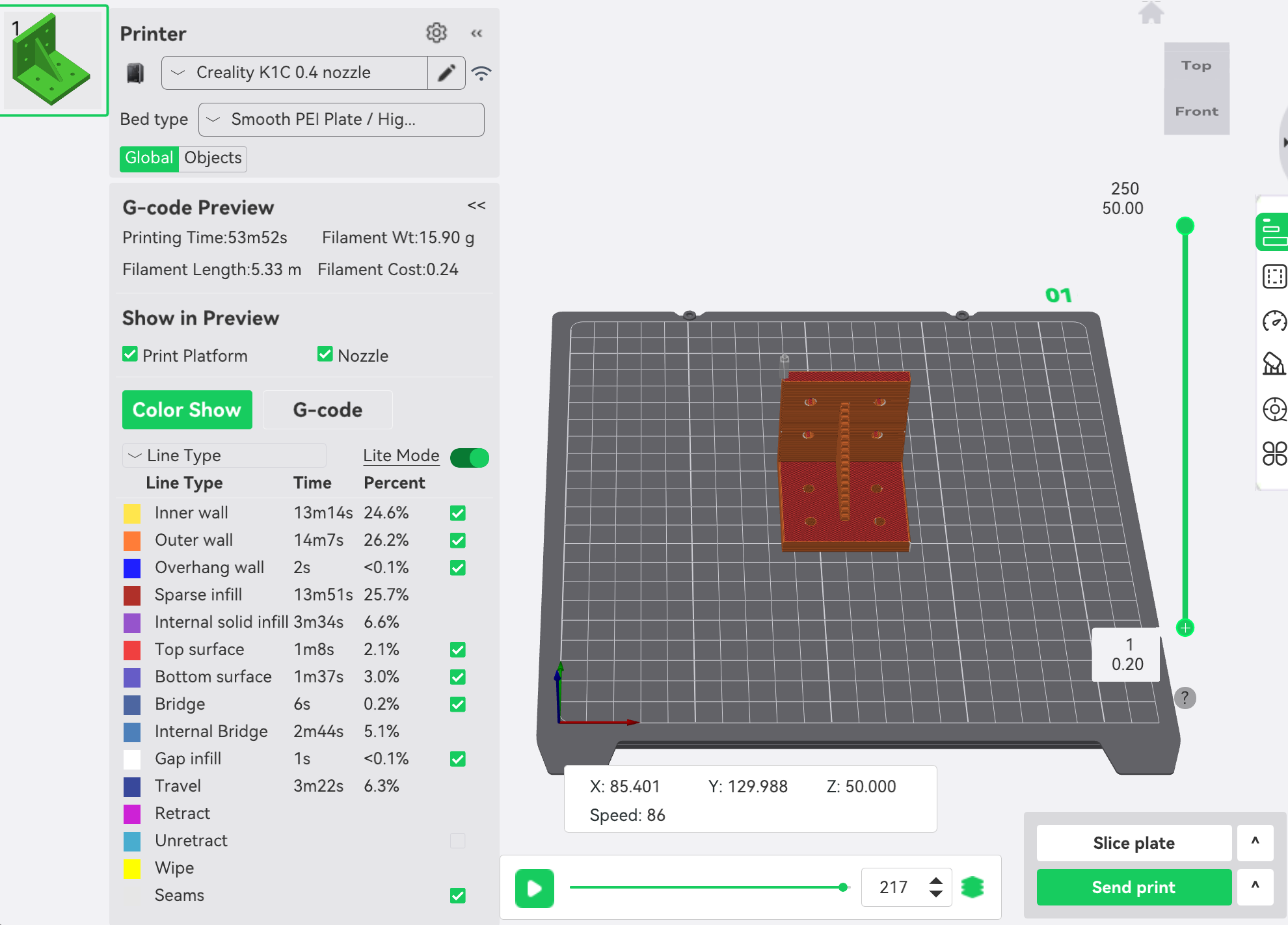
Task: Click the Slice plate button
Action: pos(1133,843)
